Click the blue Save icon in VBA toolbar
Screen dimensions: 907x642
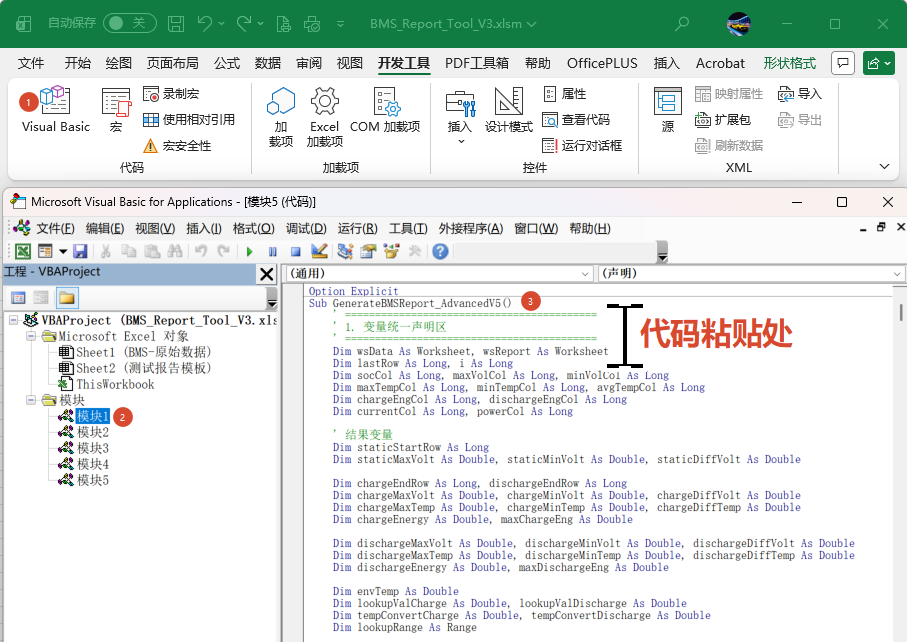tap(80, 251)
